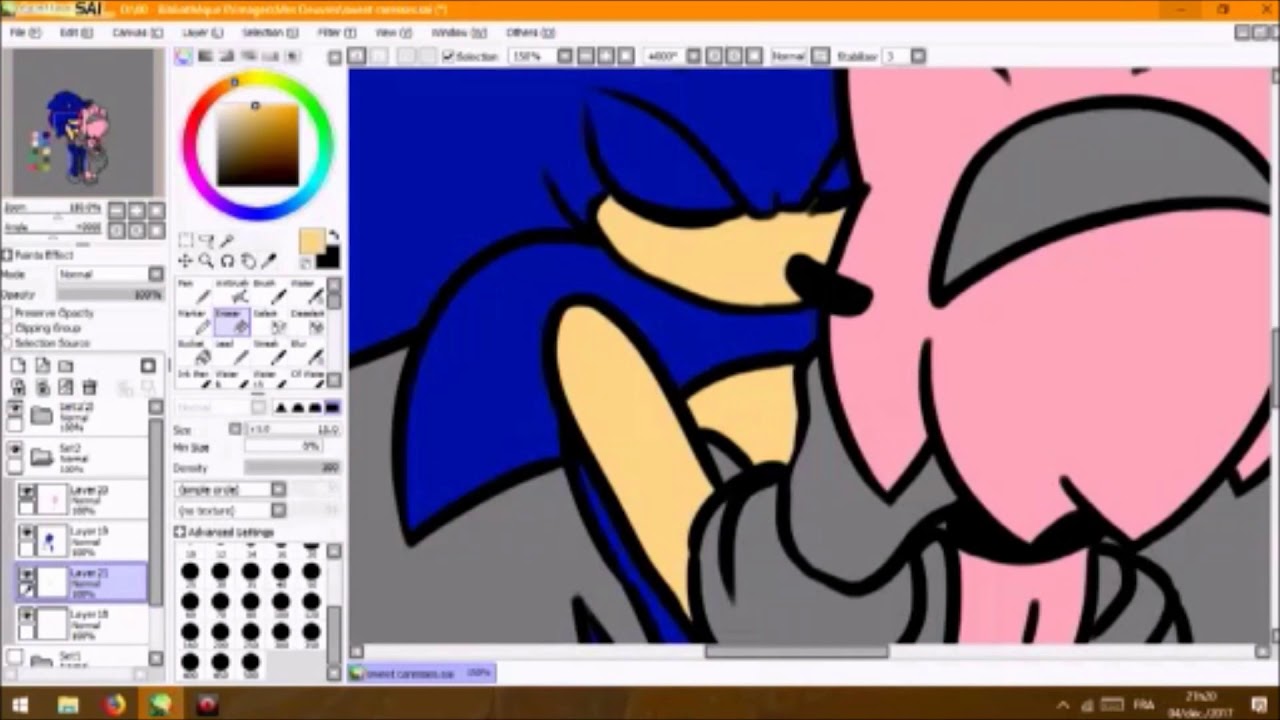Enable Selection Source checkbox
Viewport: 1280px width, 720px height.
8,343
